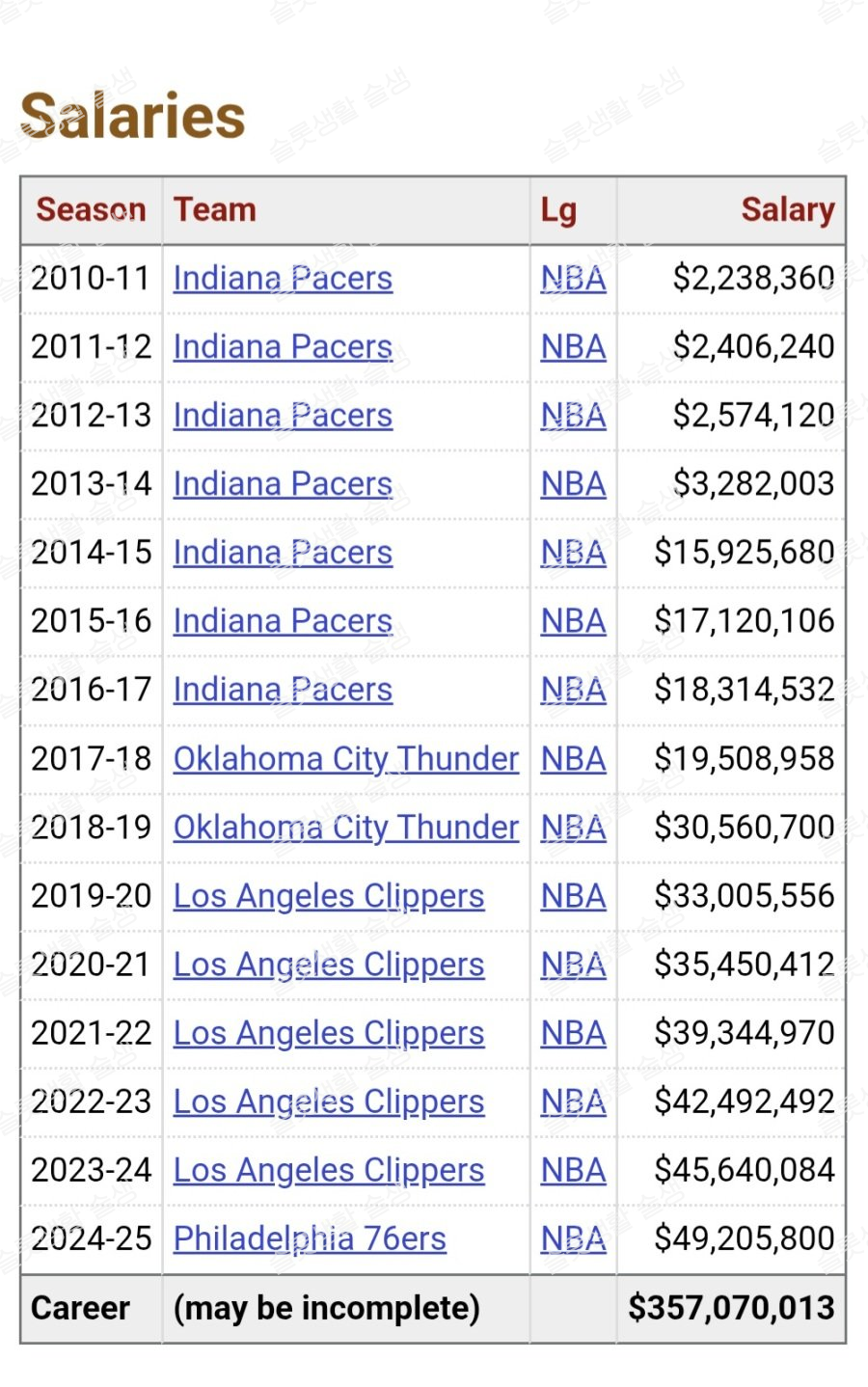868x1387 pixels.
Task: Open NBA link in the 2024-25 row
Action: (573, 1238)
